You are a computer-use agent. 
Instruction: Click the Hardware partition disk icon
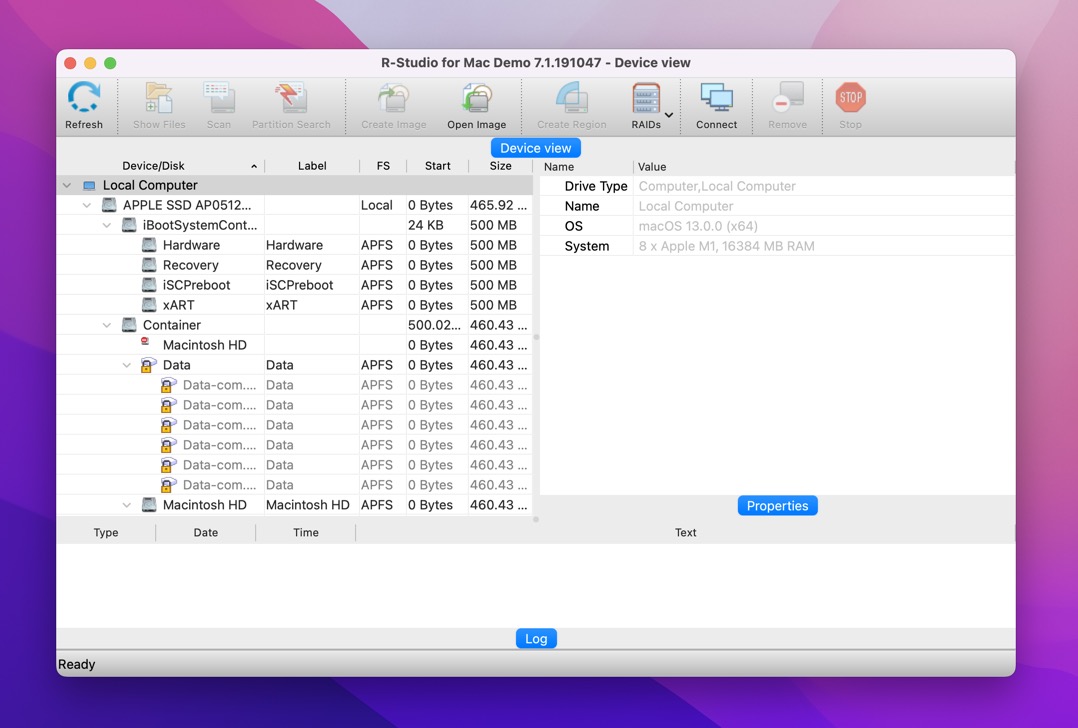coord(148,245)
